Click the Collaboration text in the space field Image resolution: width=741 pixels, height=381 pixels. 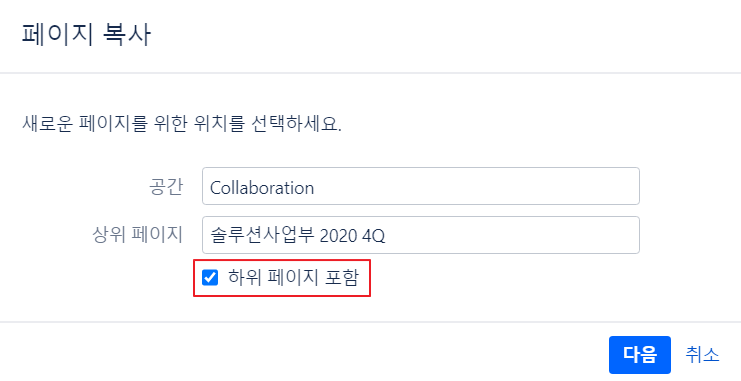tap(262, 188)
